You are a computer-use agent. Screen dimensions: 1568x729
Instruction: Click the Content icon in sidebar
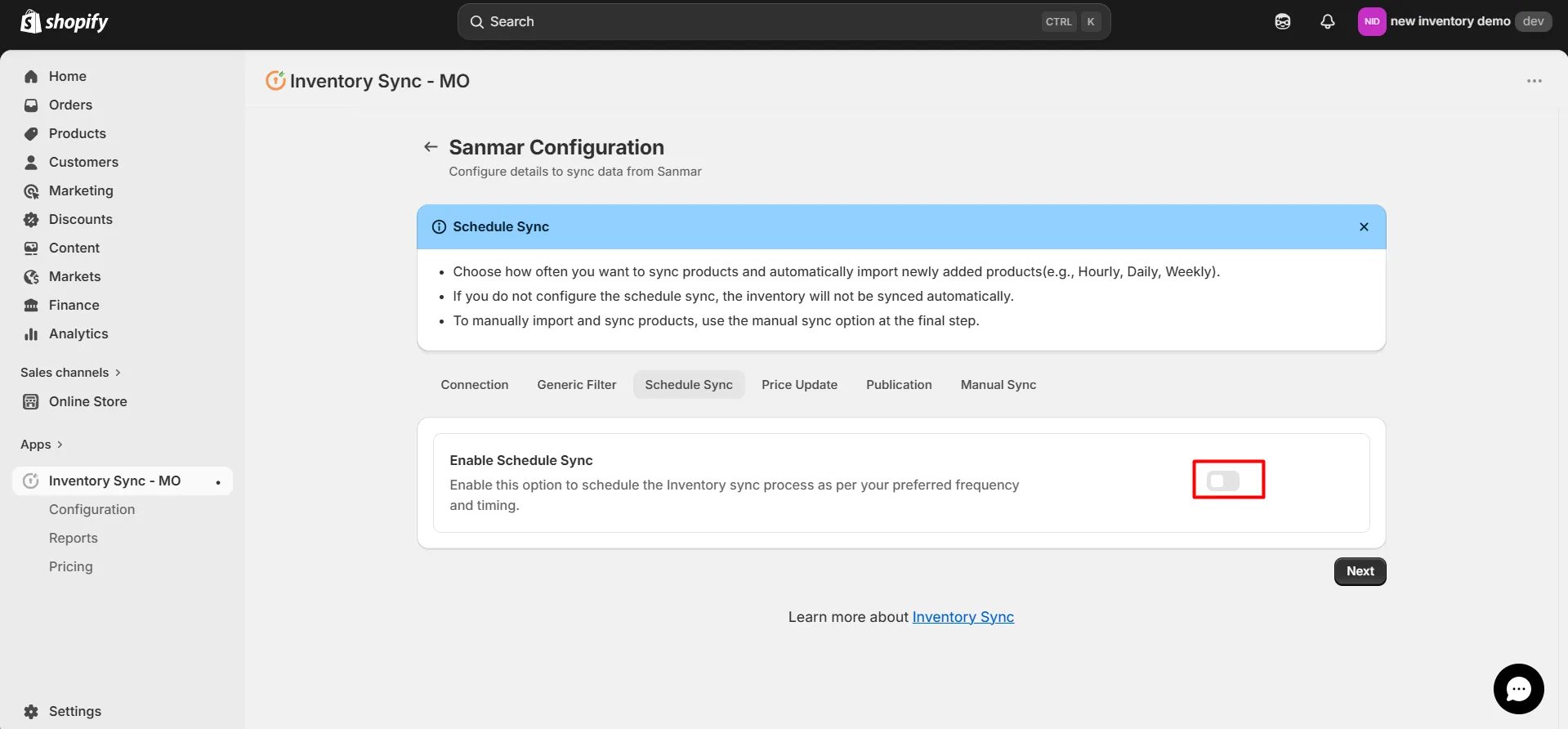[x=31, y=248]
